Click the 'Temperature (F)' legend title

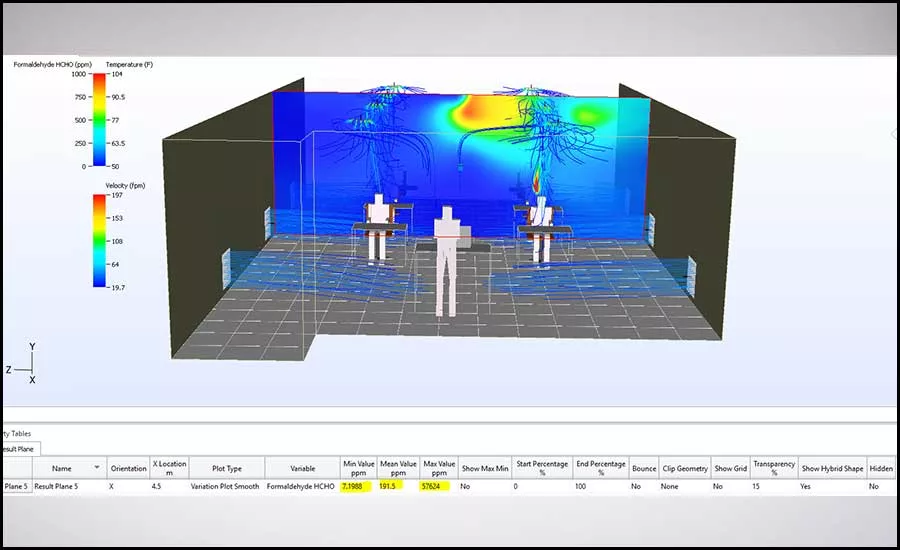click(x=129, y=64)
